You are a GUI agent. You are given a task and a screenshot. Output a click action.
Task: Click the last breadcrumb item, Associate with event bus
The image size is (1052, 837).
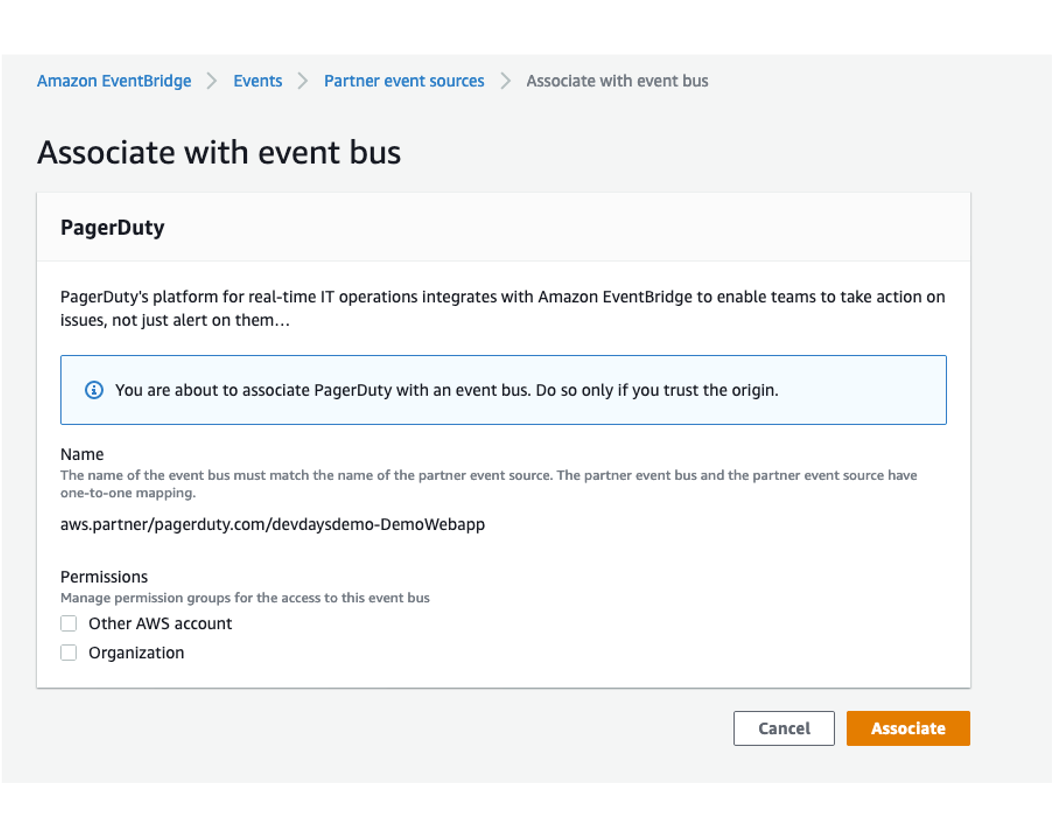click(617, 81)
